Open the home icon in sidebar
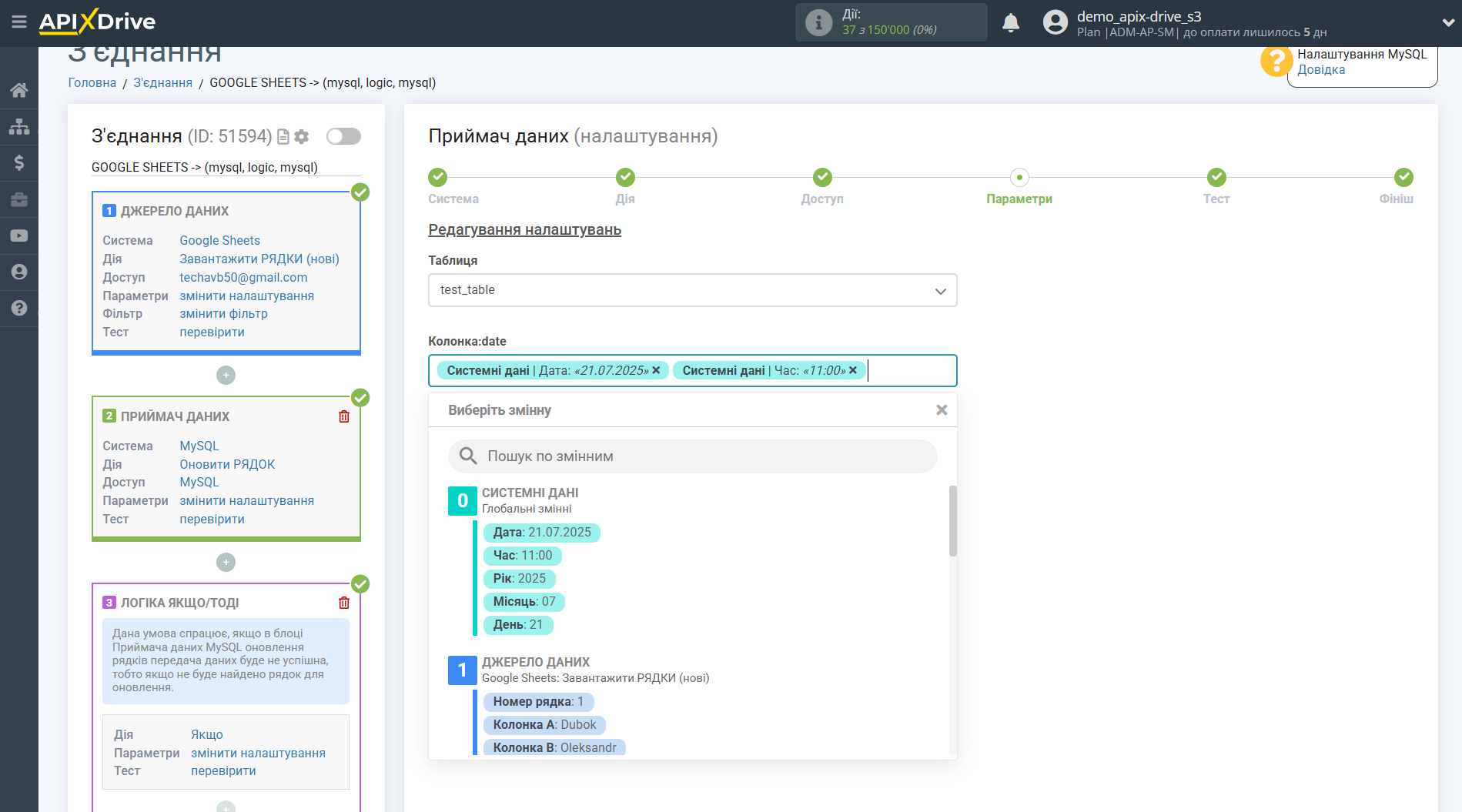This screenshot has height=812, width=1462. click(19, 90)
